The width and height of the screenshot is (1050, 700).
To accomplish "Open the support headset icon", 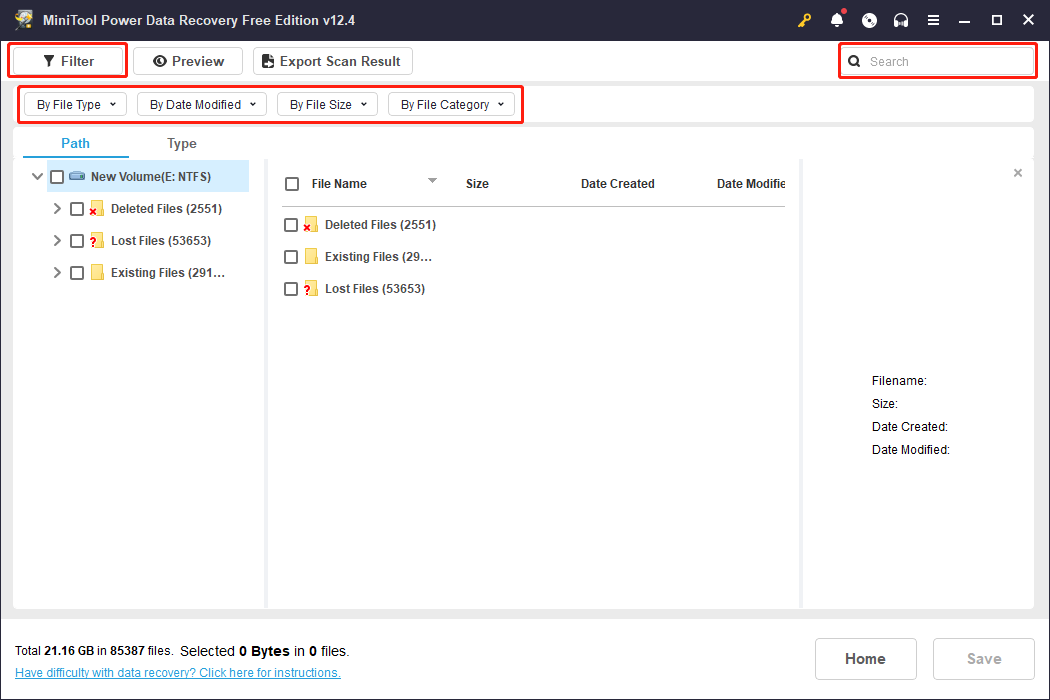I will 901,20.
